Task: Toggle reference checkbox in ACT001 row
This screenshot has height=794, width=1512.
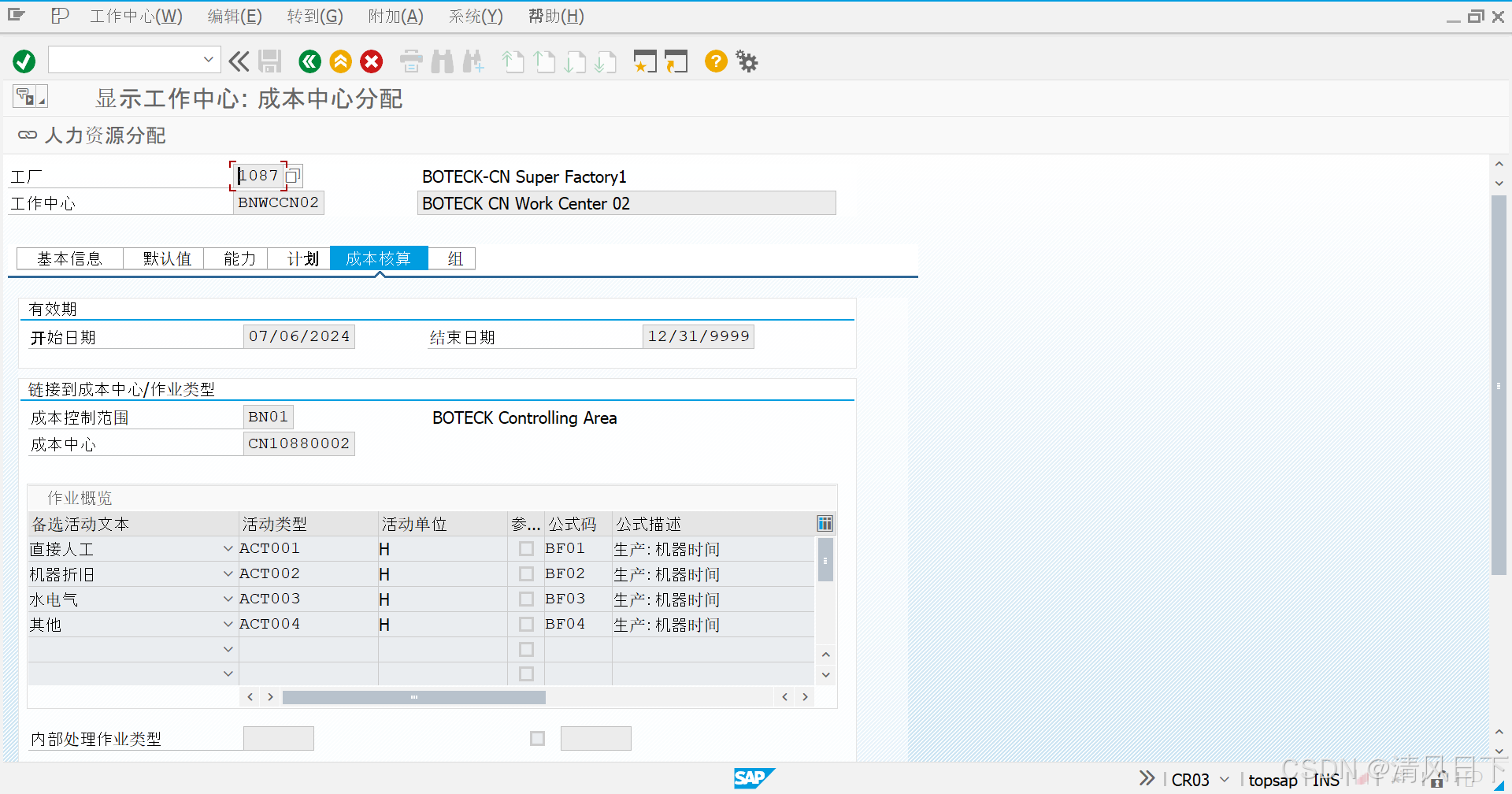Action: tap(526, 549)
